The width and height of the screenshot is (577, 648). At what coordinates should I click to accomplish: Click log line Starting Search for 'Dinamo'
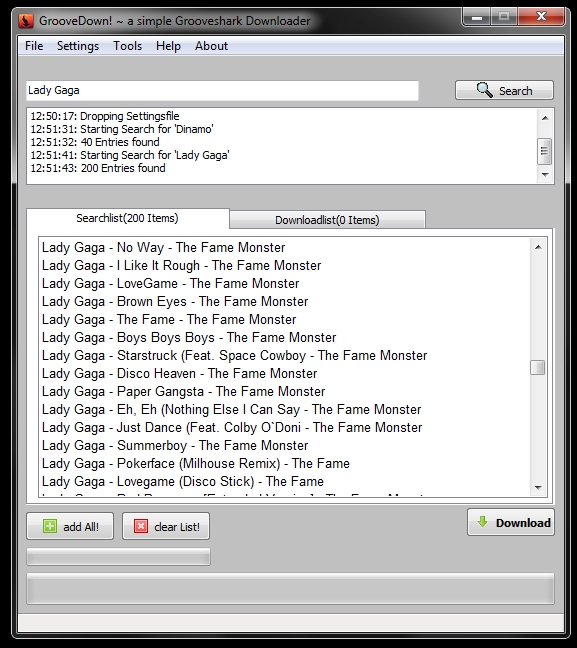tap(122, 129)
